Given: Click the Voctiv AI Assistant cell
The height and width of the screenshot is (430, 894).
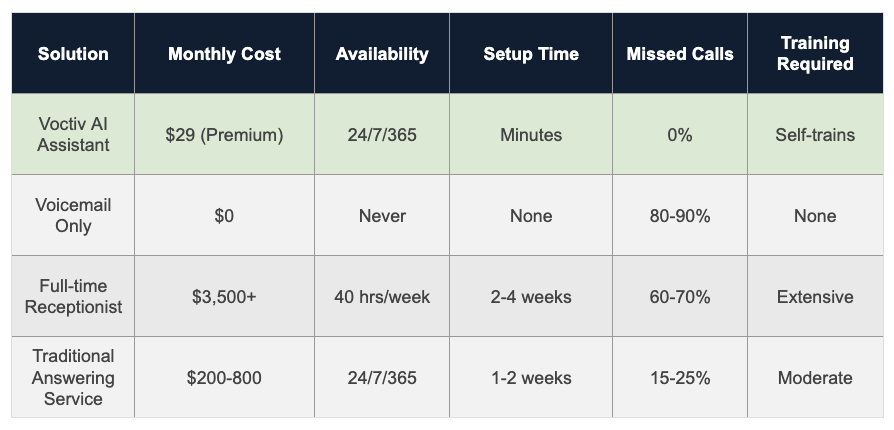Looking at the screenshot, I should click(x=73, y=134).
